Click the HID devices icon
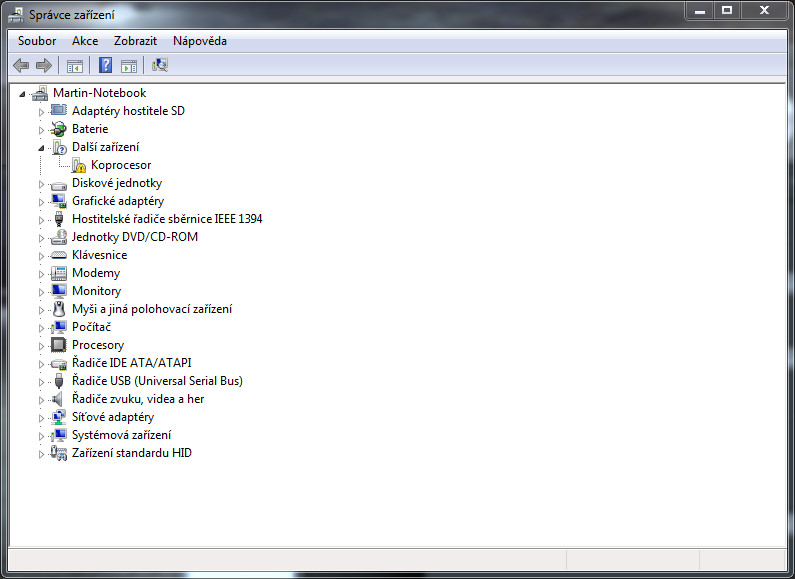Image resolution: width=795 pixels, height=579 pixels. tap(59, 453)
